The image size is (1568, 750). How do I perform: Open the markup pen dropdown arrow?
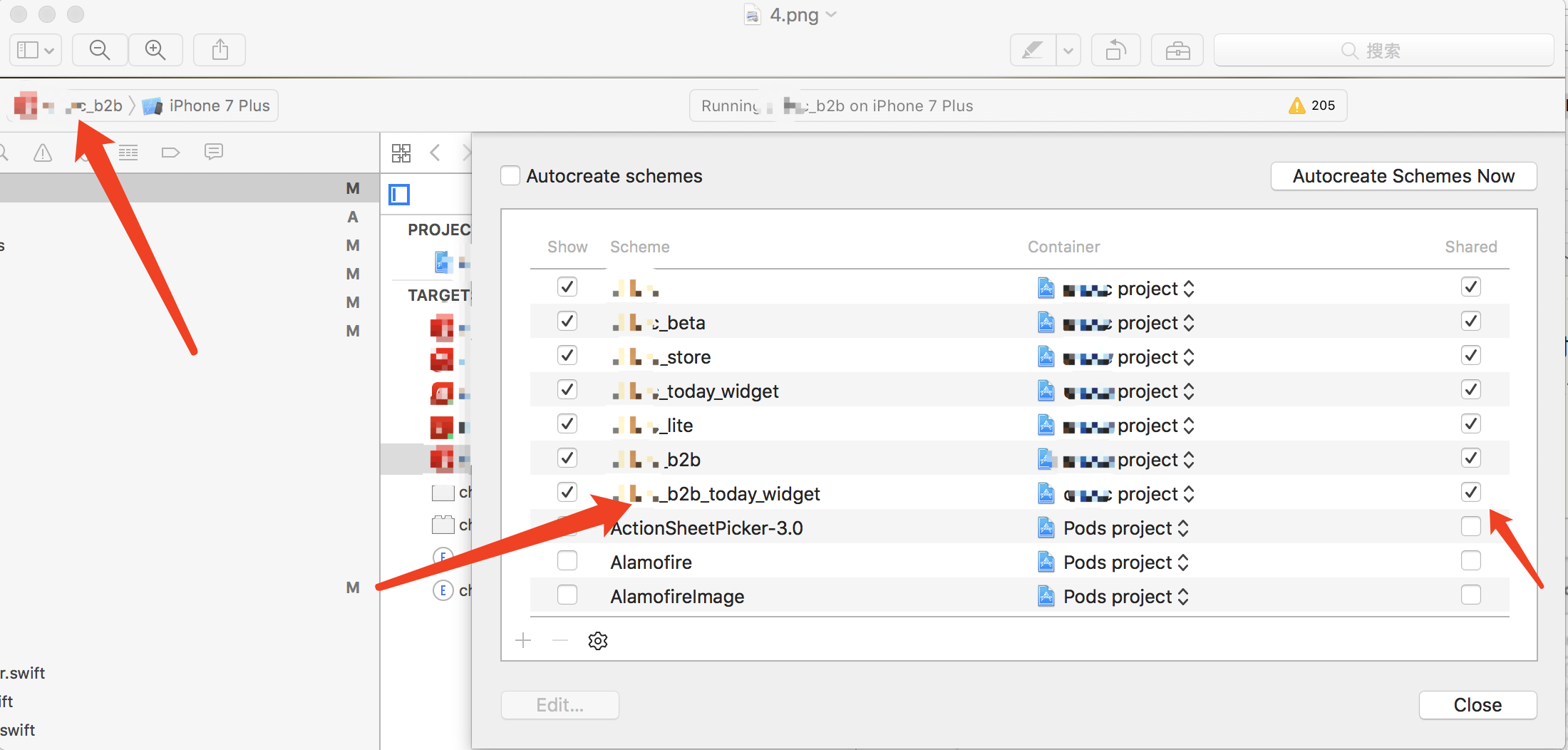pos(1068,51)
